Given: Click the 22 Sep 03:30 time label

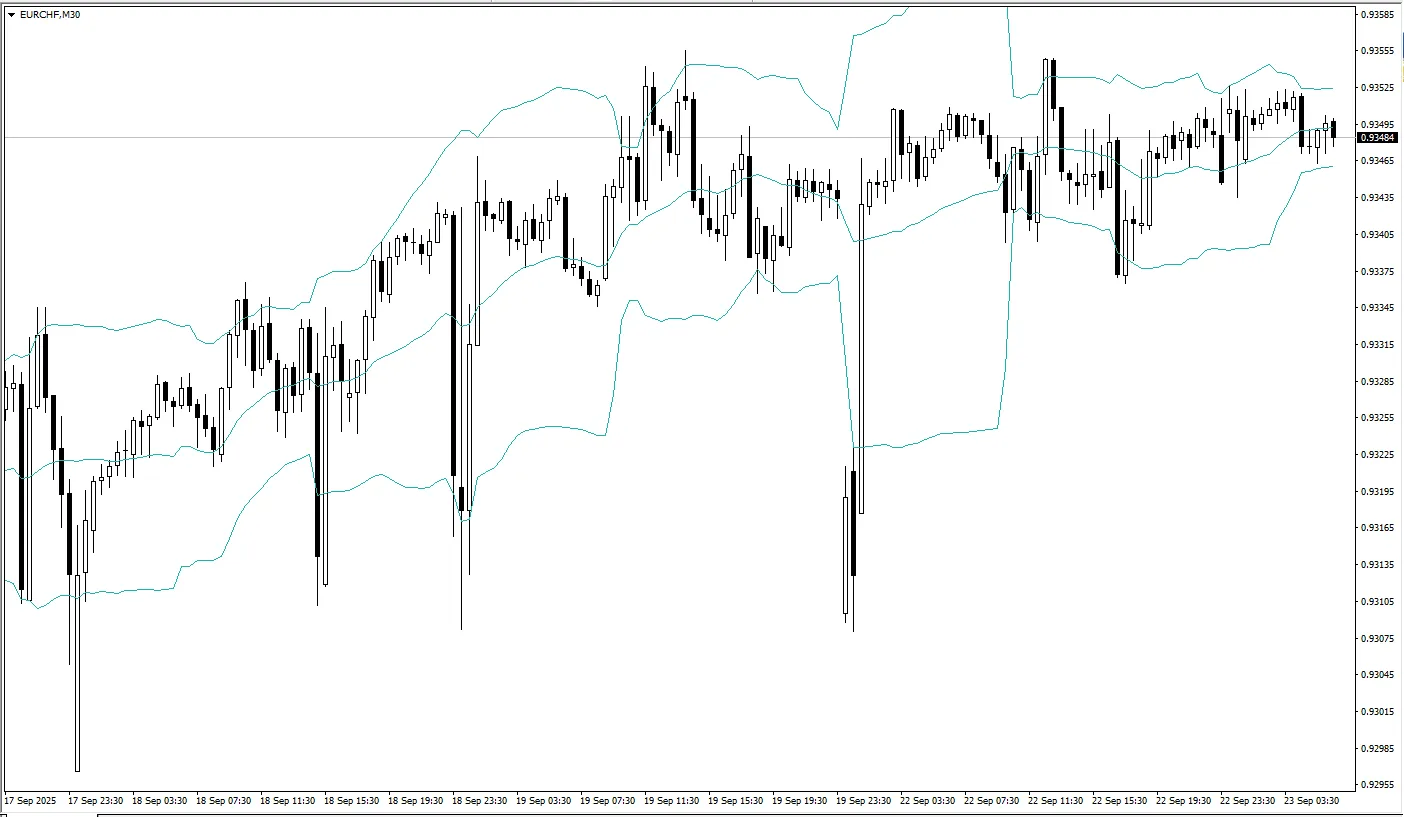Looking at the screenshot, I should tap(928, 801).
